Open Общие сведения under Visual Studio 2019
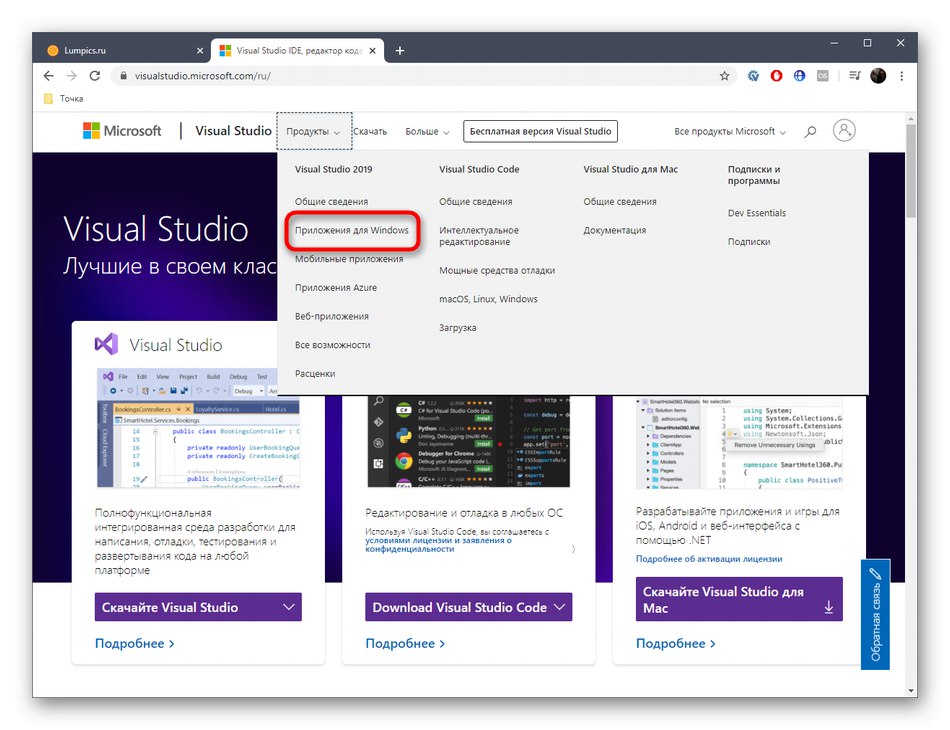Viewport: 950px width, 730px height. pos(331,202)
